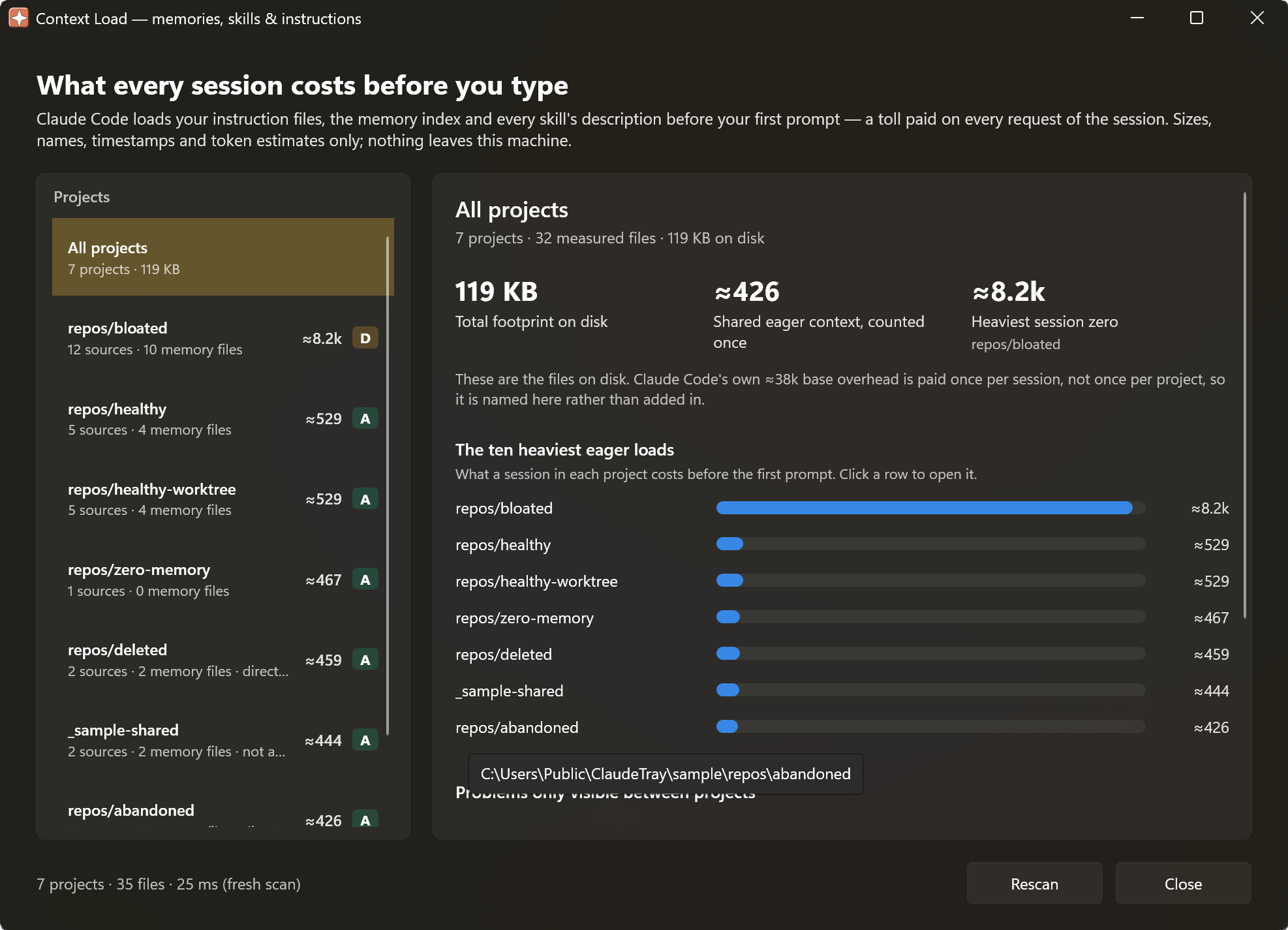
Task: Click the abandoned repo path tooltip
Action: click(666, 774)
